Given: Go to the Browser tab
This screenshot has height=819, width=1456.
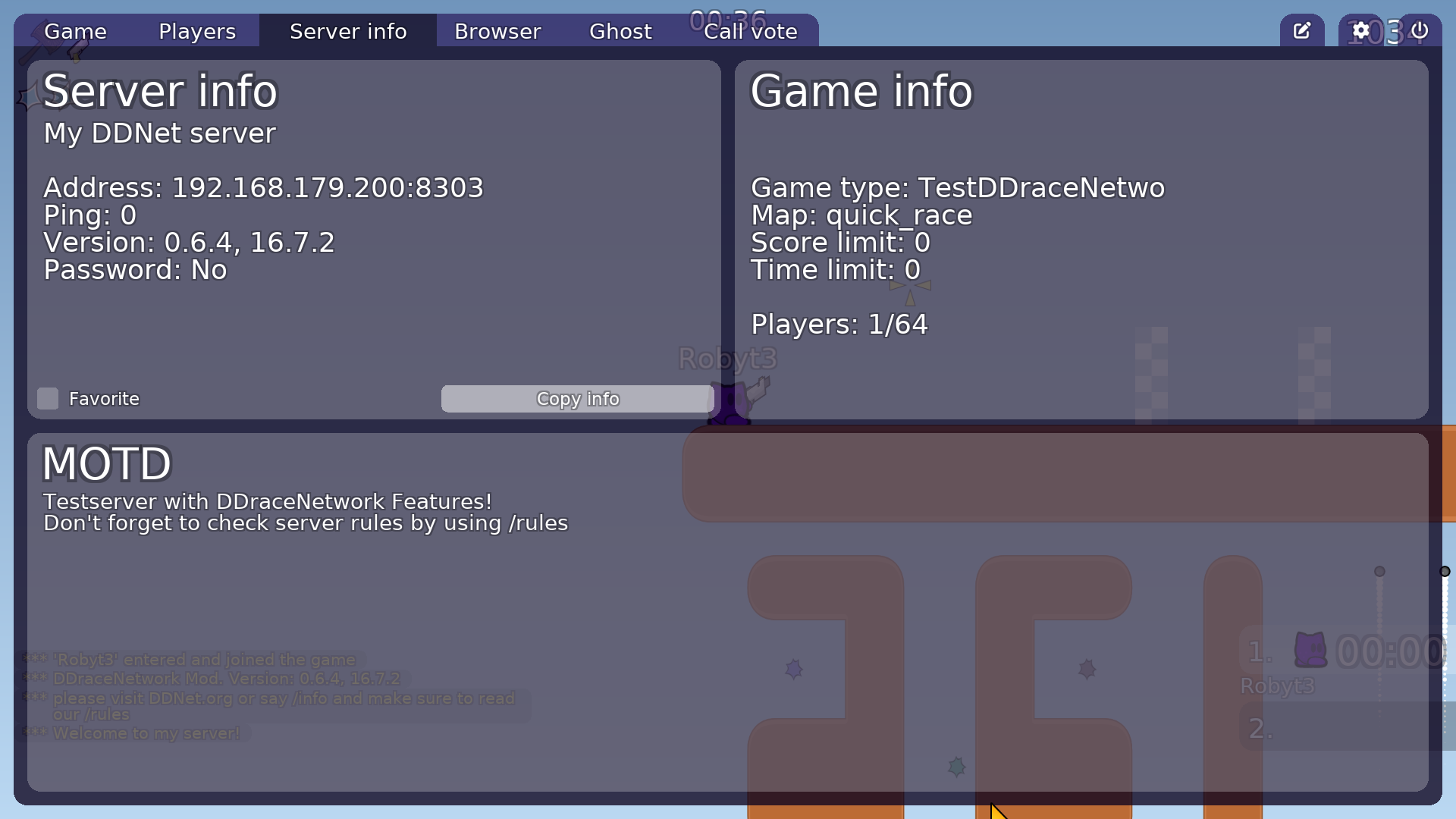Looking at the screenshot, I should (497, 31).
